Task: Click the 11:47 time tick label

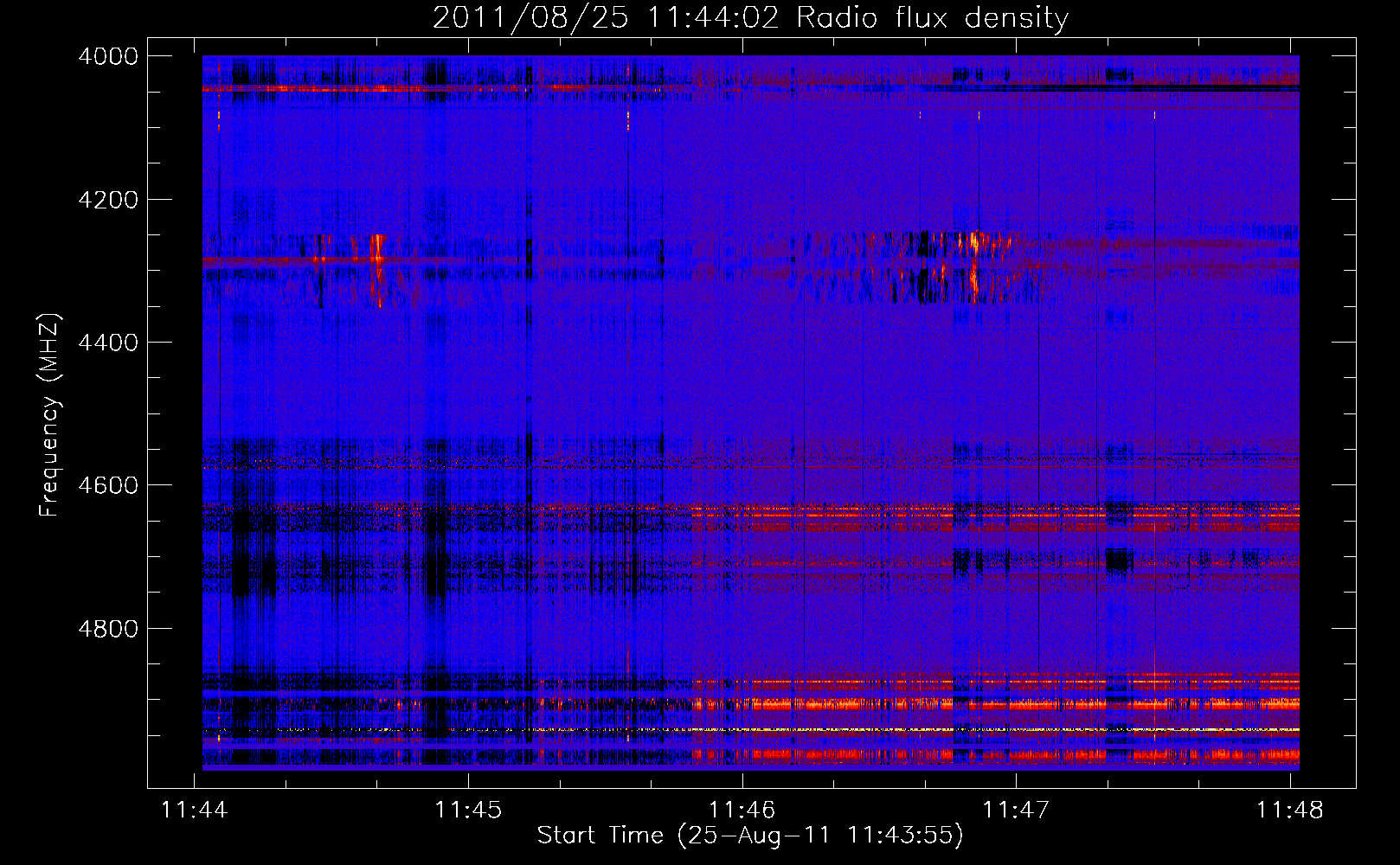Action: [x=1016, y=810]
